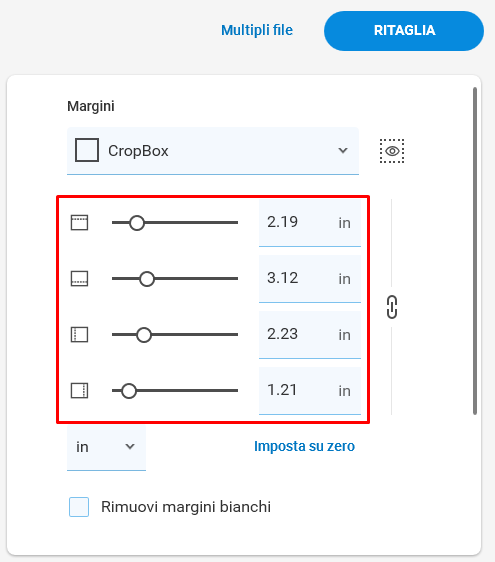The image size is (495, 562).
Task: Open the unit selector showing in
Action: (x=106, y=447)
